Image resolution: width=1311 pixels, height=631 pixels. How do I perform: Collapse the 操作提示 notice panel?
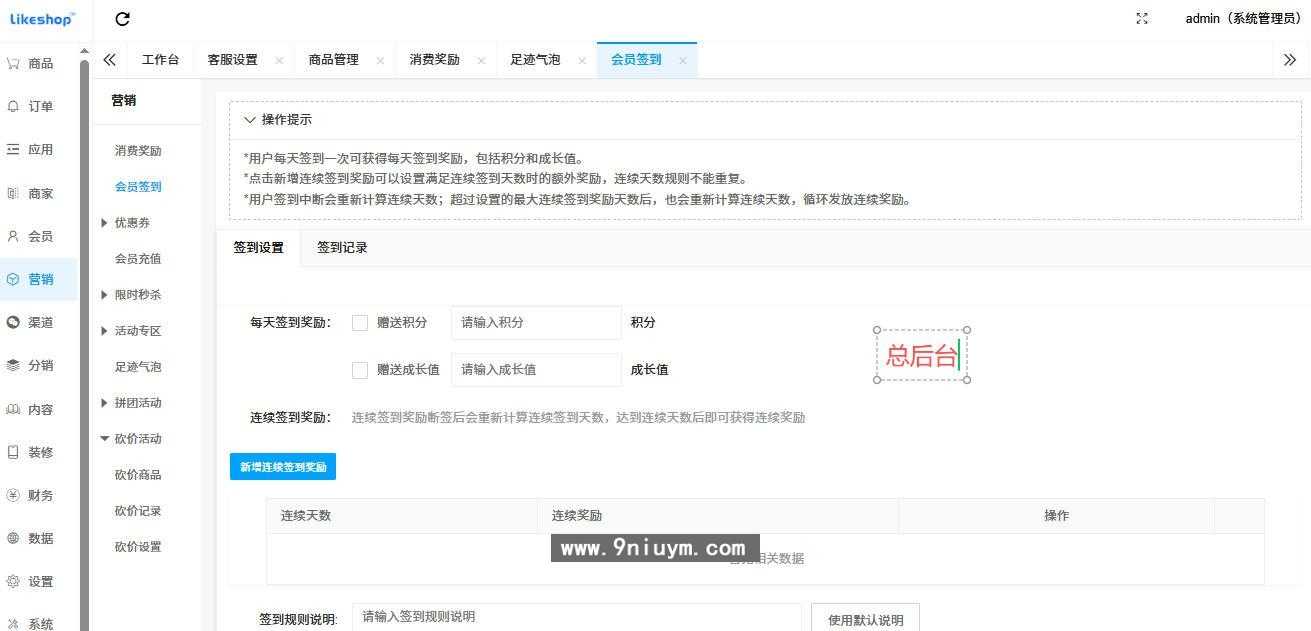(x=250, y=118)
